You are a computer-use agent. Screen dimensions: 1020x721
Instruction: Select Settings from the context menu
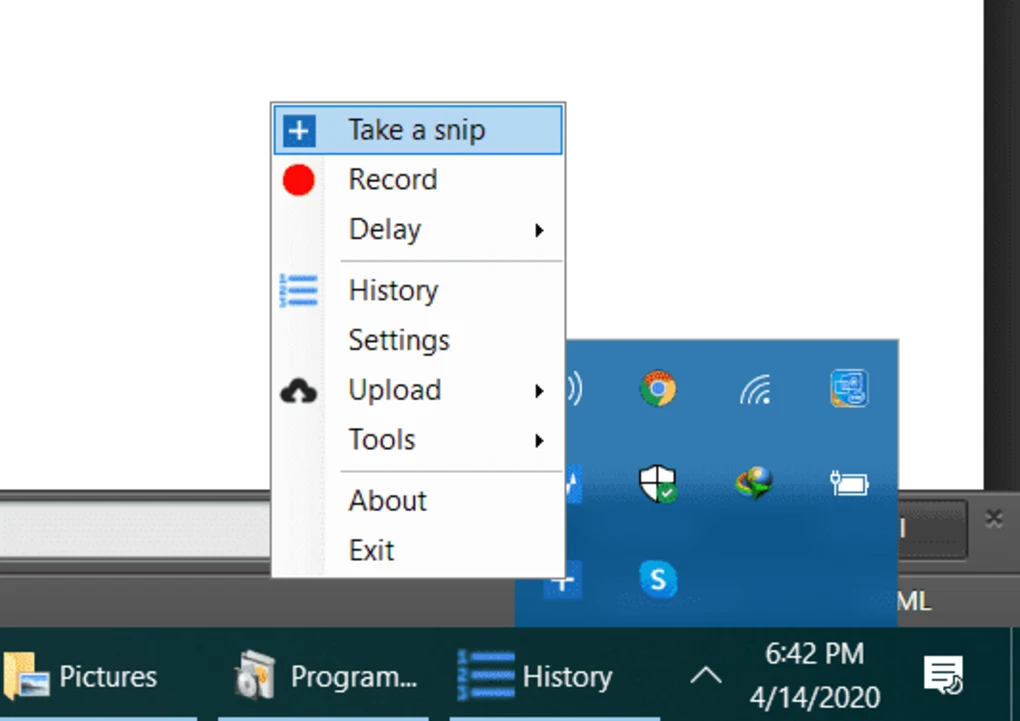pyautogui.click(x=398, y=340)
